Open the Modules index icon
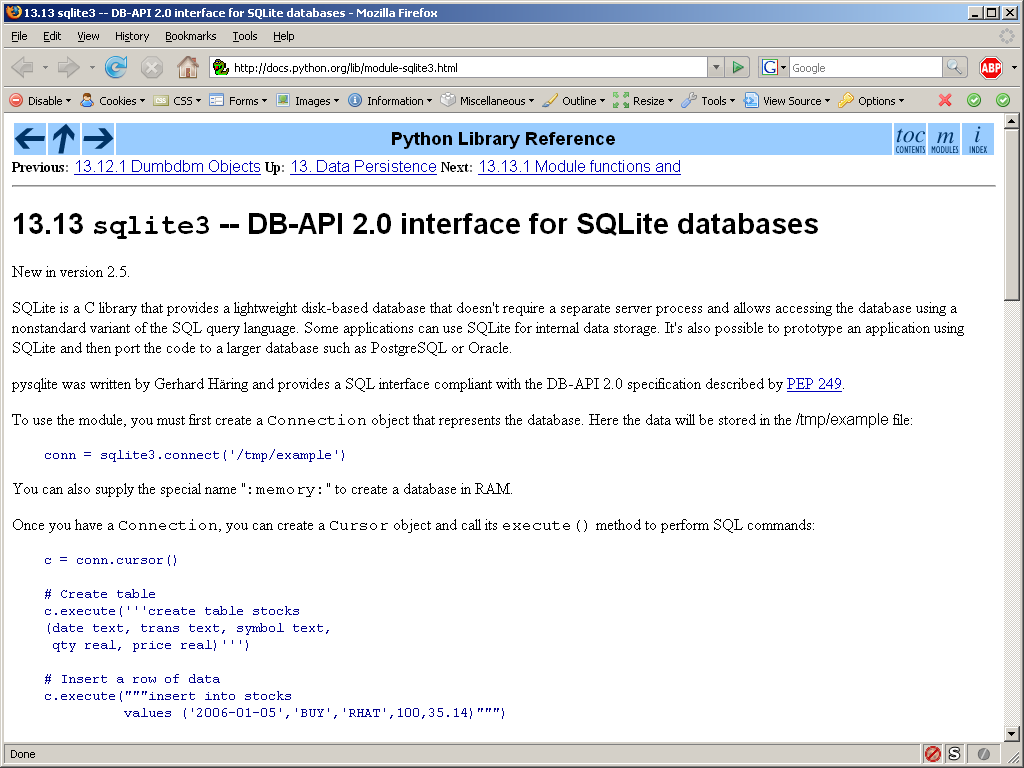Viewport: 1024px width, 768px height. 944,139
